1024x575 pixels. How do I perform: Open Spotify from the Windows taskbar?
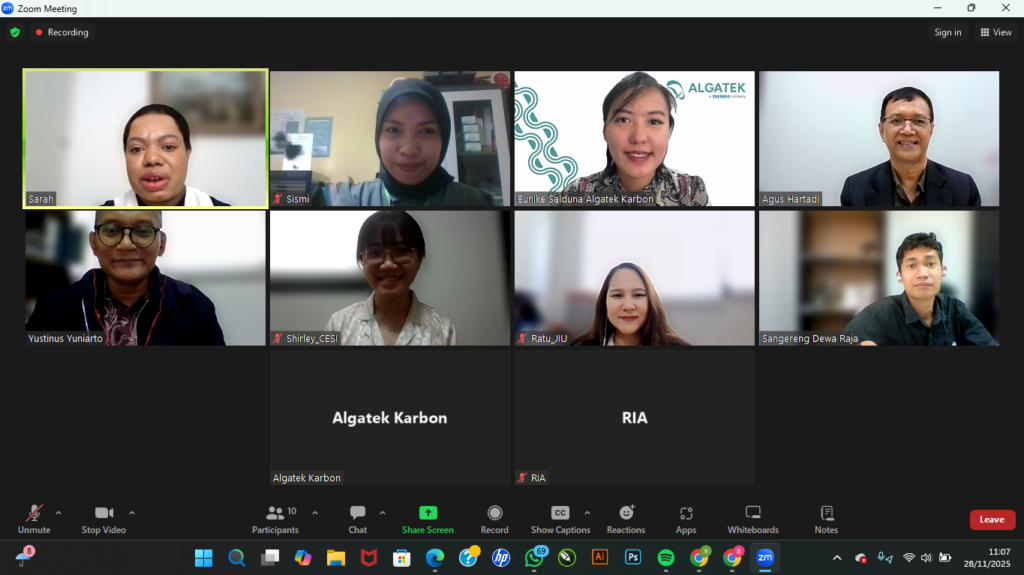click(666, 557)
